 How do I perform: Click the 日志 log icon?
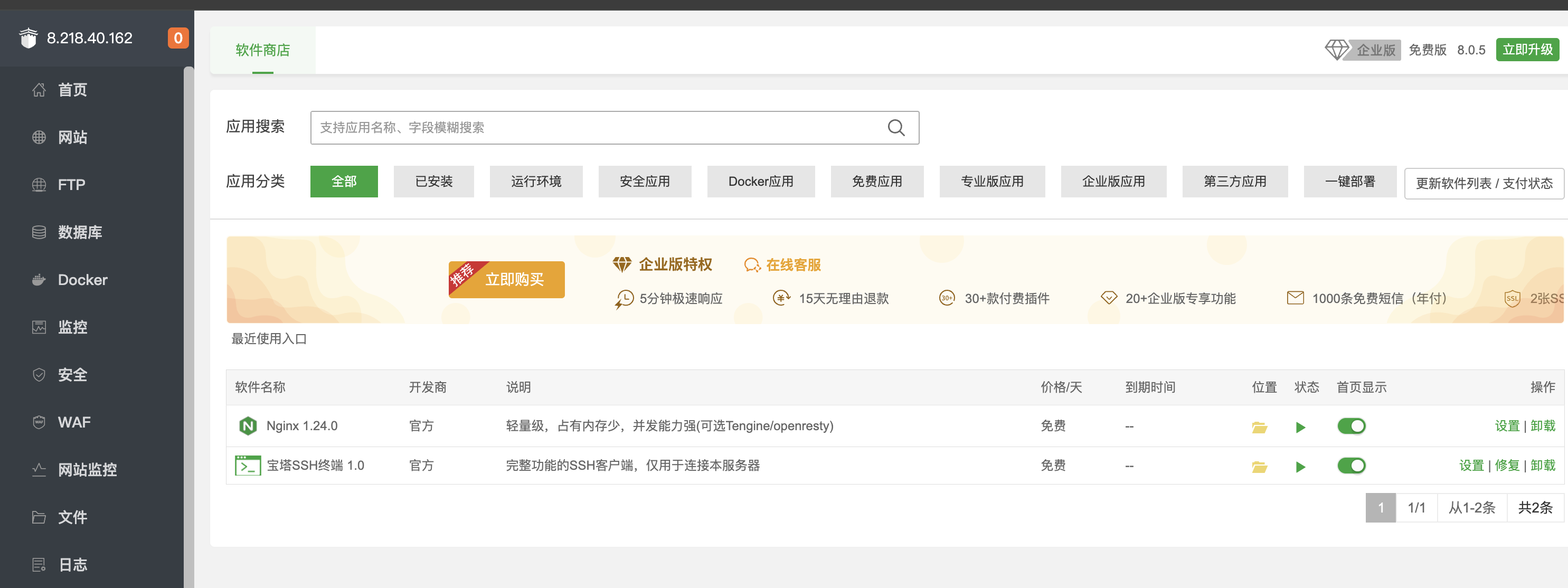point(39,565)
